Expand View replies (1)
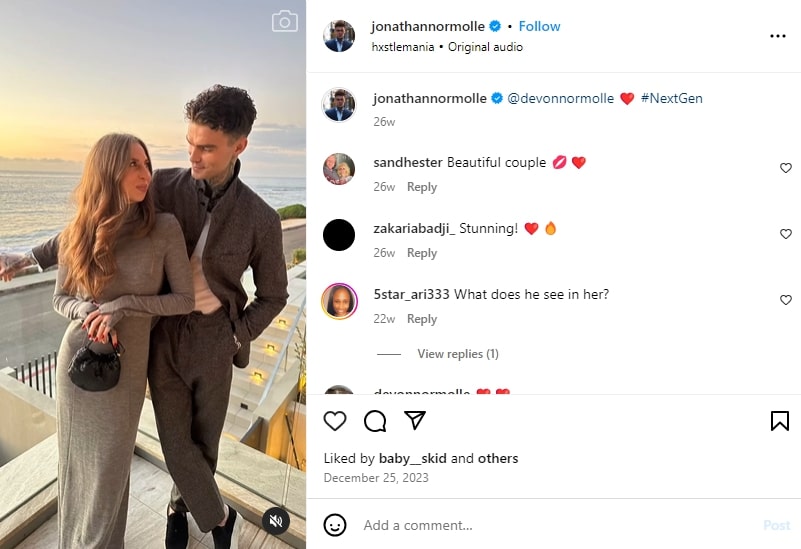801x549 pixels. click(457, 354)
